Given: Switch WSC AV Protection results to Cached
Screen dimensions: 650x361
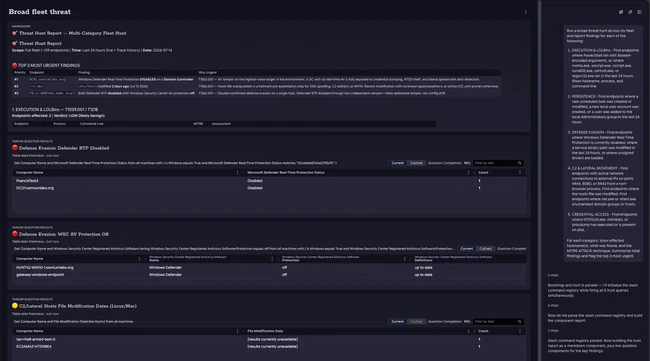Looking at the screenshot, I should (485, 249).
